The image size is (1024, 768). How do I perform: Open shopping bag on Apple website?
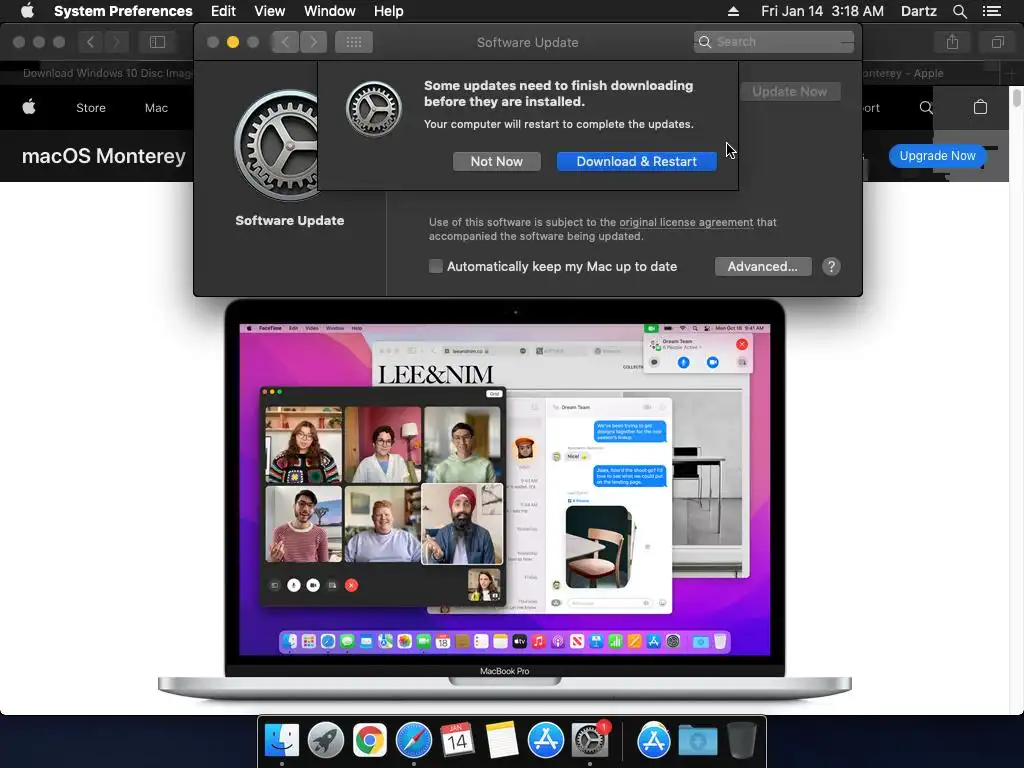(980, 107)
